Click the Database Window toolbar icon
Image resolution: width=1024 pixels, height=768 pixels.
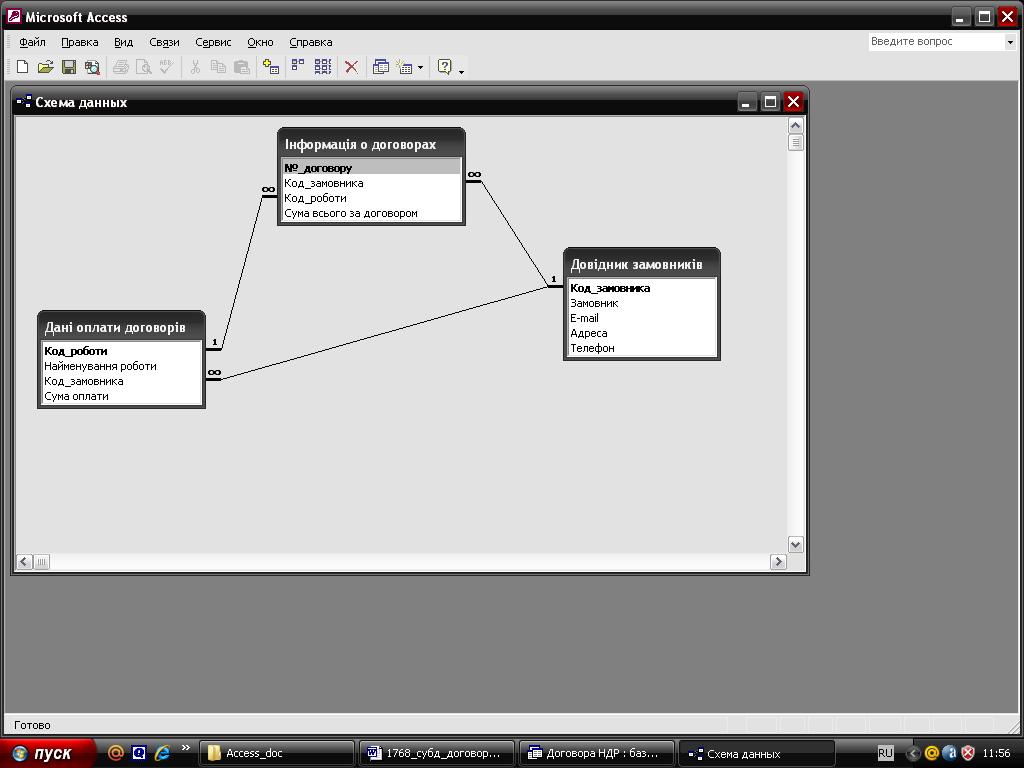pos(381,67)
